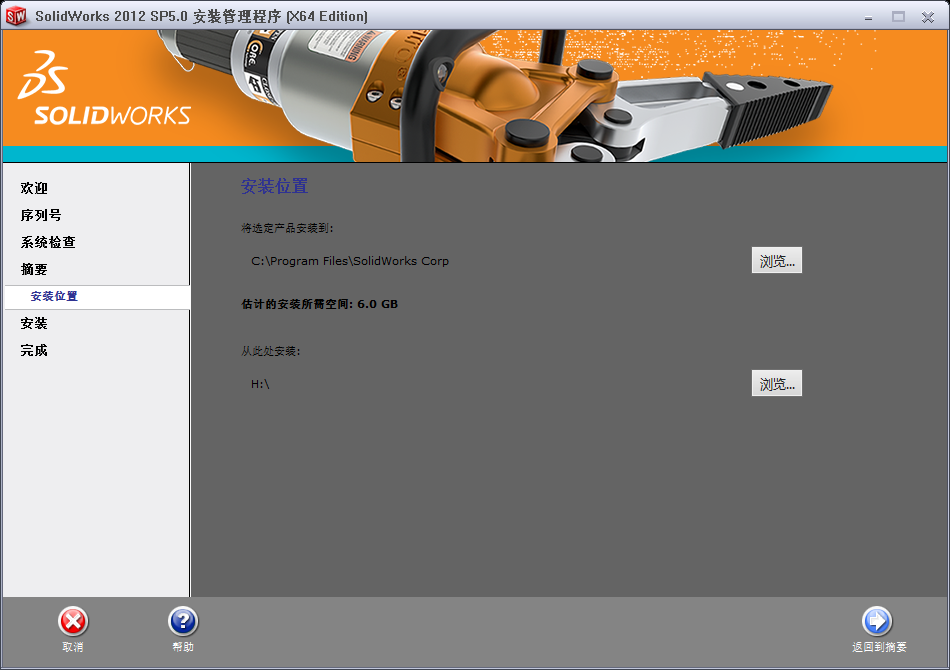Select the System Check (系统检查) step

point(48,242)
